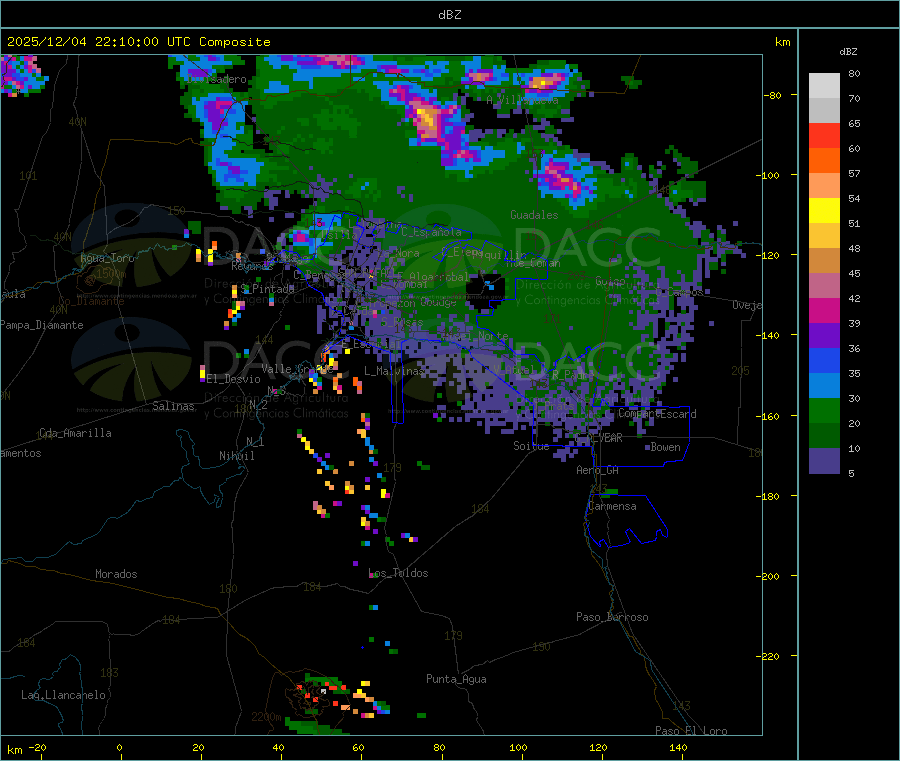The image size is (900, 761).
Task: Click the Oveja label at the right map edge
Action: pos(747,305)
